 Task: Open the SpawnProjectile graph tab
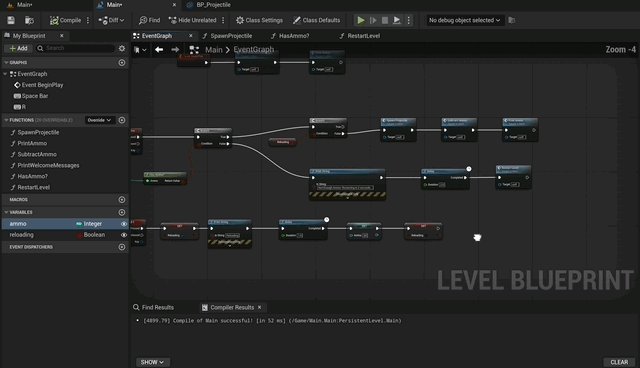coord(231,36)
